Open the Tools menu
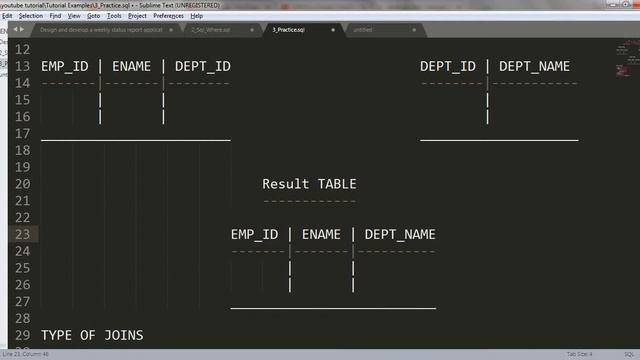This screenshot has width=640, height=360. (x=114, y=16)
